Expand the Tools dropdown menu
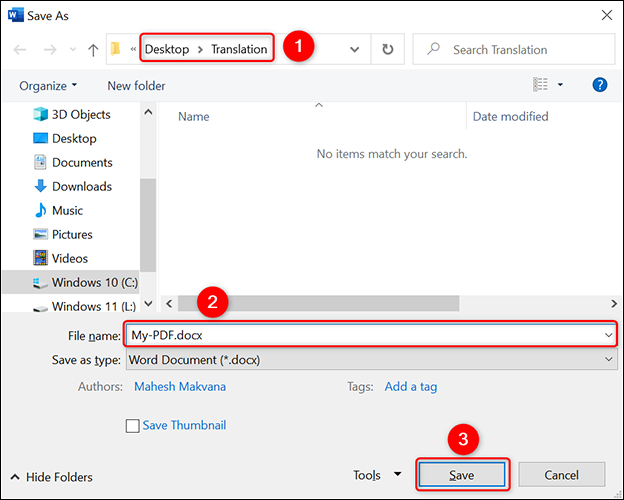This screenshot has height=500, width=624. click(377, 475)
